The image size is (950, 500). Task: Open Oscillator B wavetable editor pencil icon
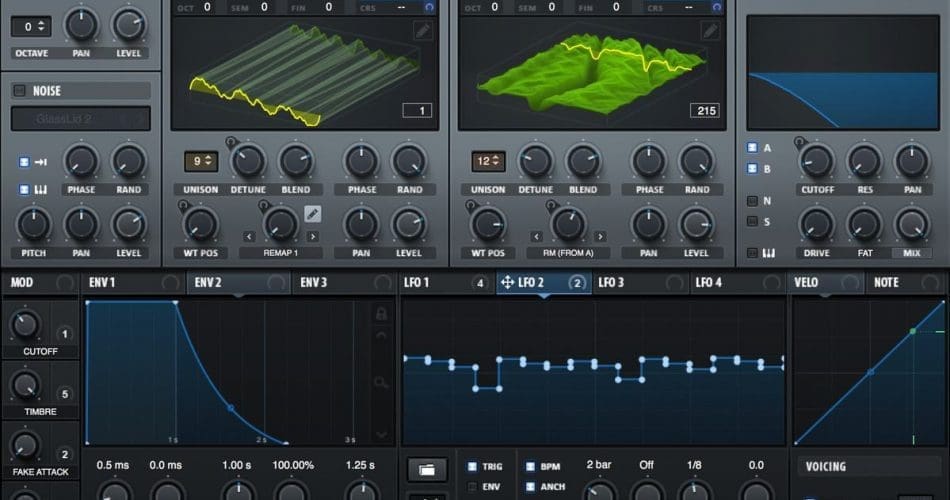click(x=709, y=30)
